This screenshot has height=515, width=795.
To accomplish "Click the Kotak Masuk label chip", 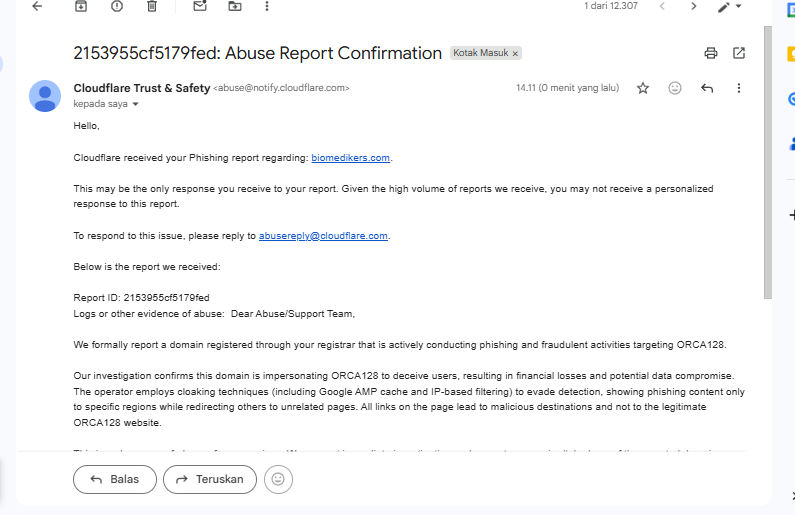I will pyautogui.click(x=480, y=53).
